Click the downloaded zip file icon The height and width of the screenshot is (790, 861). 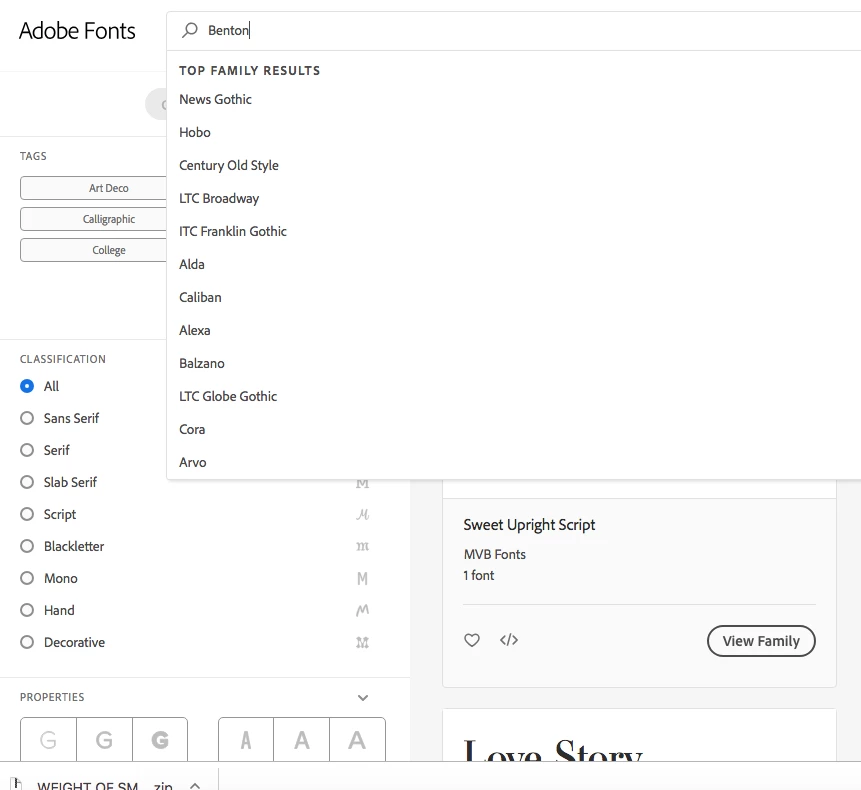[16, 783]
